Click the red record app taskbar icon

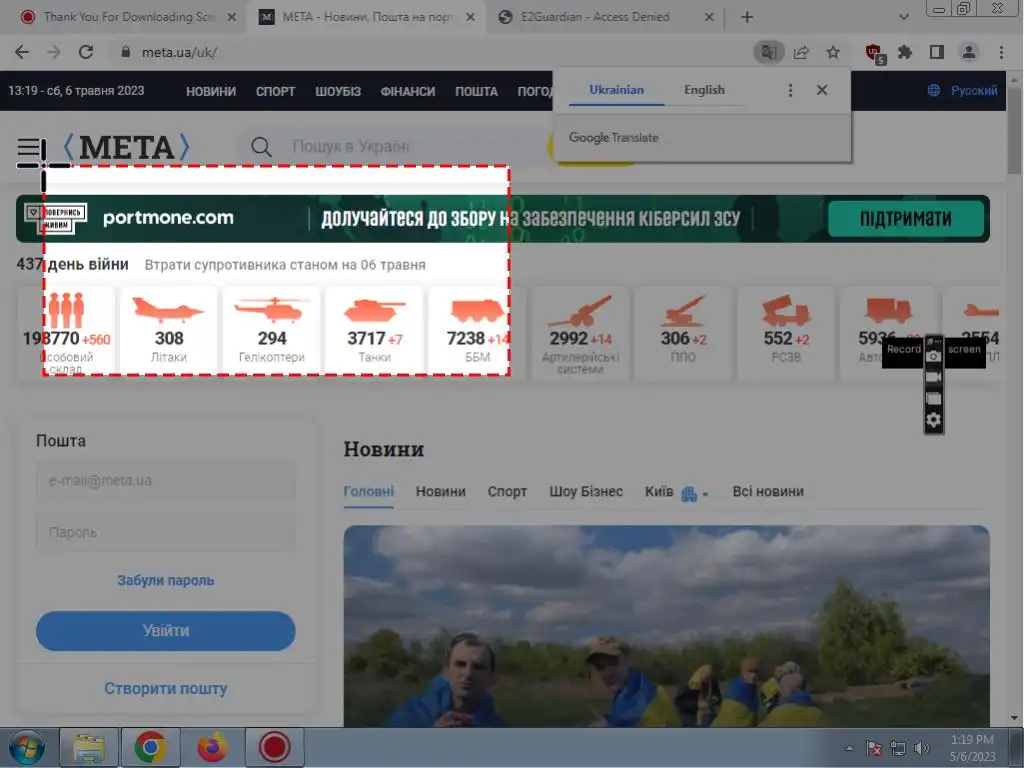tap(274, 747)
